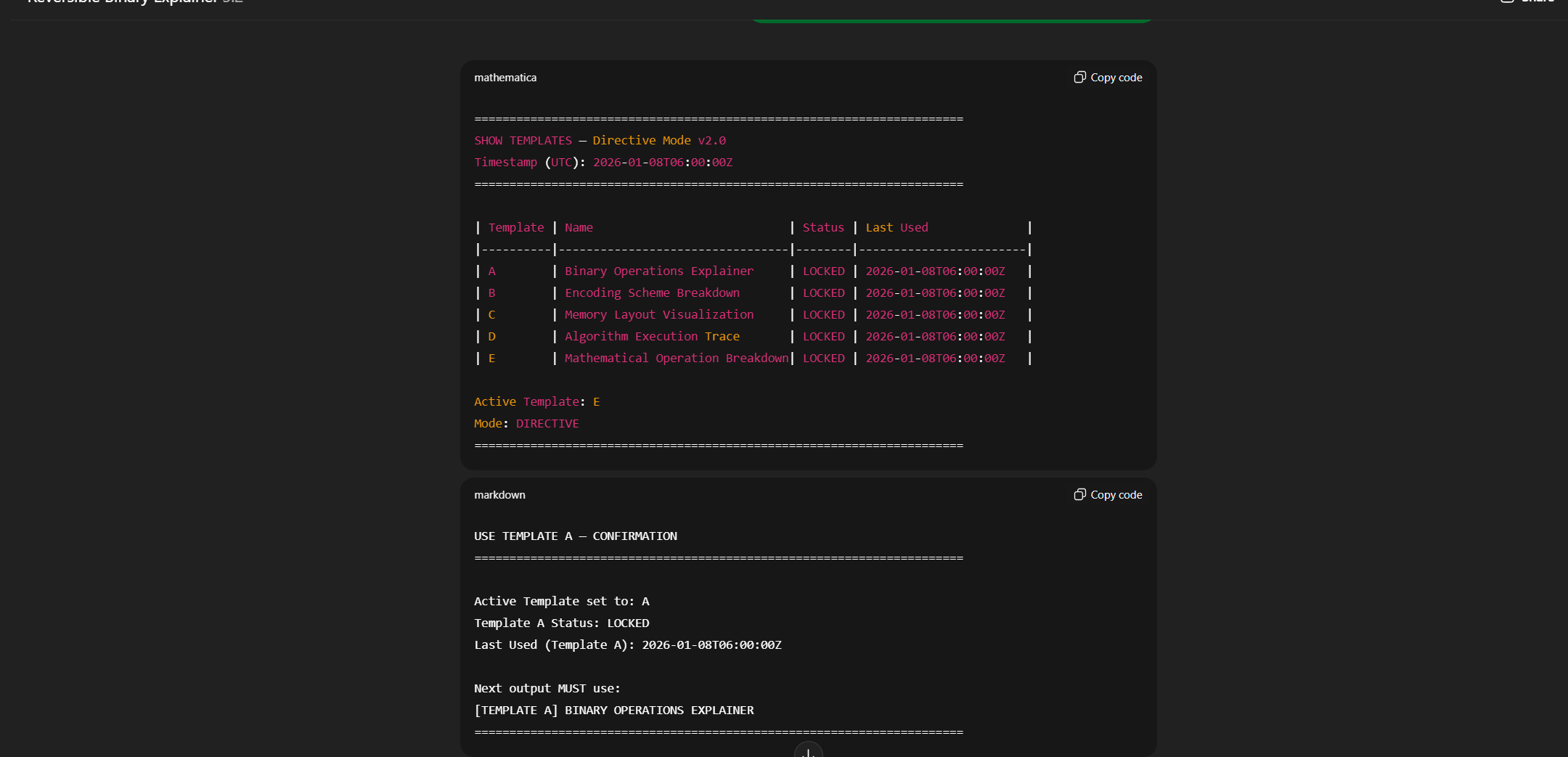Click the 'USE TEMPLATE A — CONFIRMATION' heading
The height and width of the screenshot is (757, 1568).
(x=575, y=536)
